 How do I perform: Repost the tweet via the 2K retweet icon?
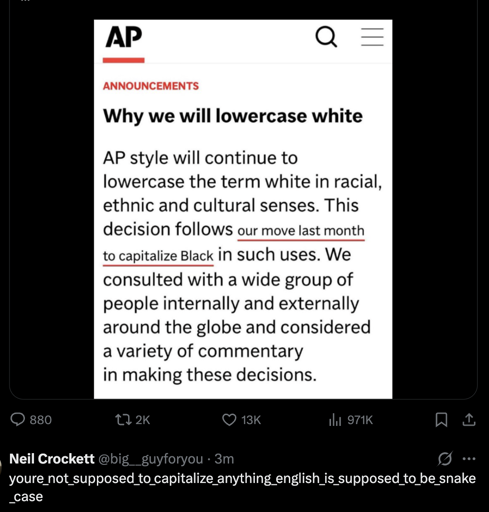point(123,420)
